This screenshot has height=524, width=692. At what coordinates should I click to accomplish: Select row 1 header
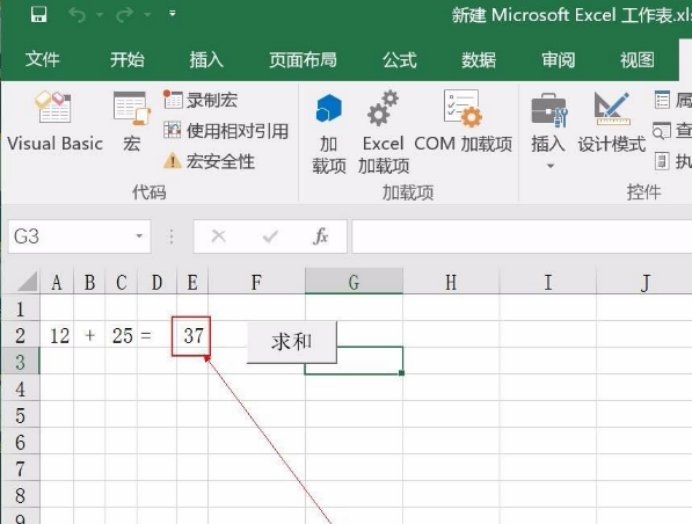coord(20,309)
